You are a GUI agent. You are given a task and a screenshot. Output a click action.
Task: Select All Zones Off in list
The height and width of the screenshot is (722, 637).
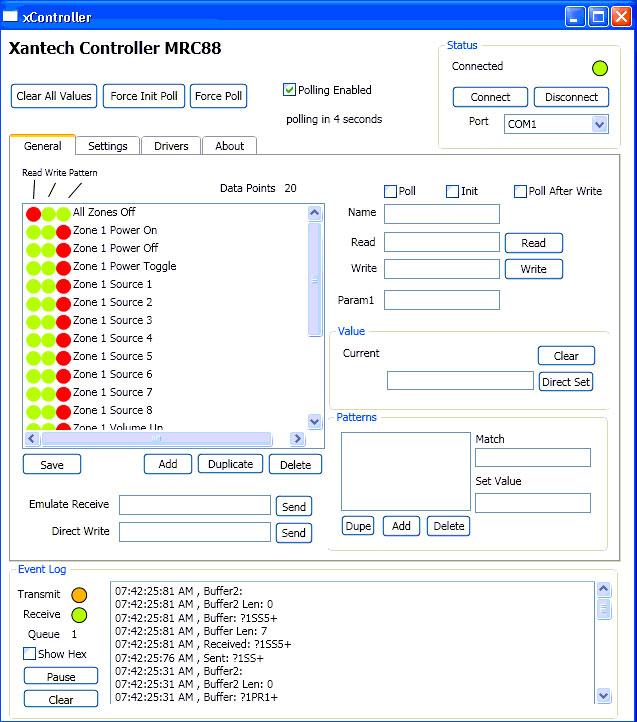coord(104,212)
